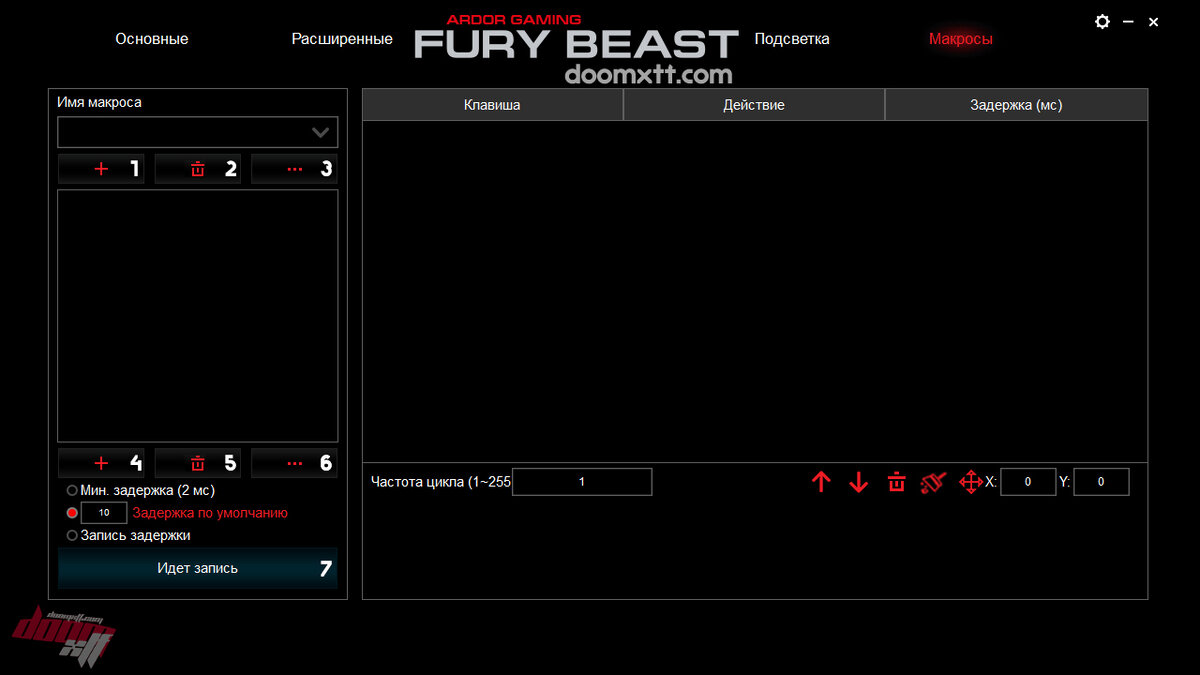Open the Макросы tab
This screenshot has width=1200, height=675.
click(961, 39)
